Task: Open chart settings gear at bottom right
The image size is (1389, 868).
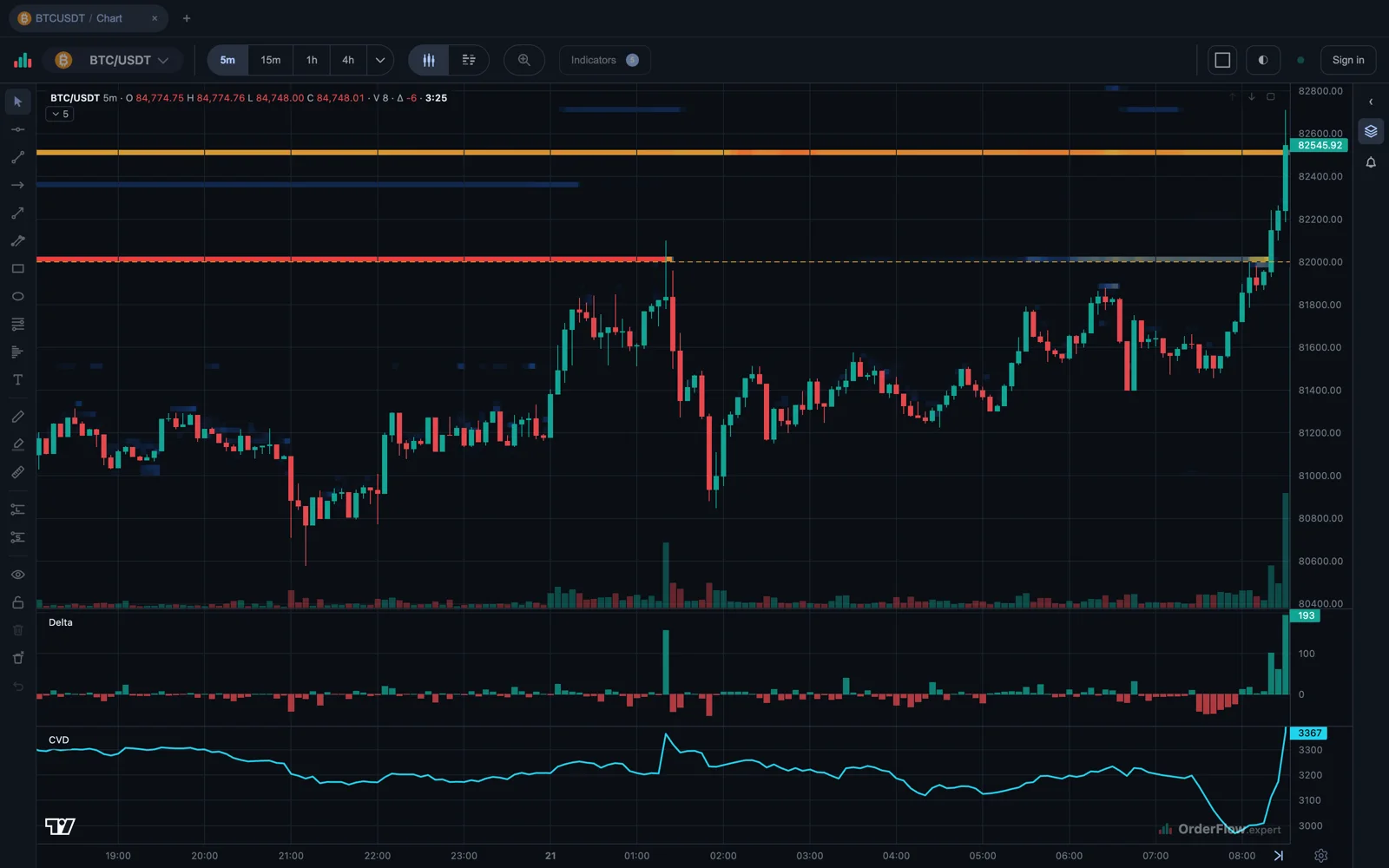Action: [x=1321, y=856]
